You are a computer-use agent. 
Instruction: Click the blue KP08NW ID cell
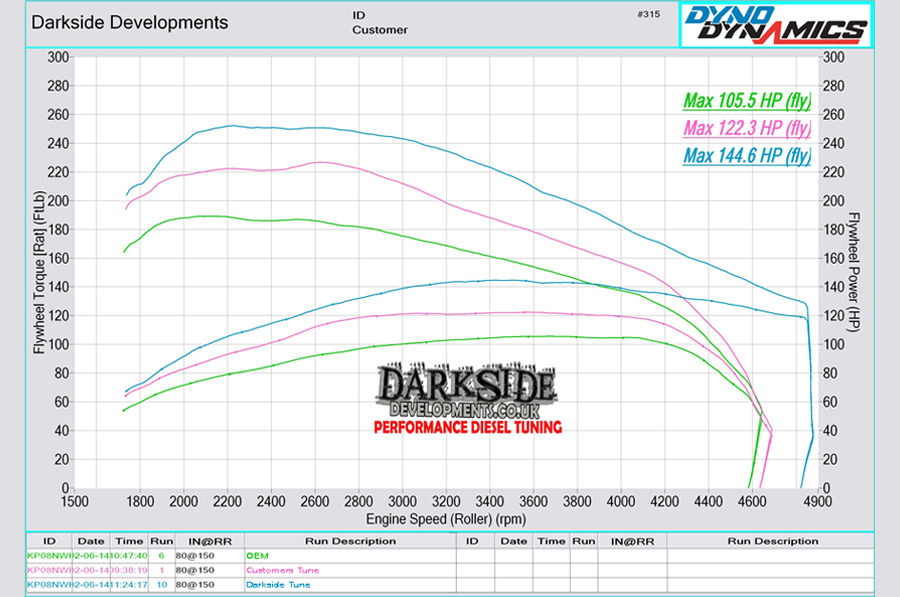tap(49, 585)
